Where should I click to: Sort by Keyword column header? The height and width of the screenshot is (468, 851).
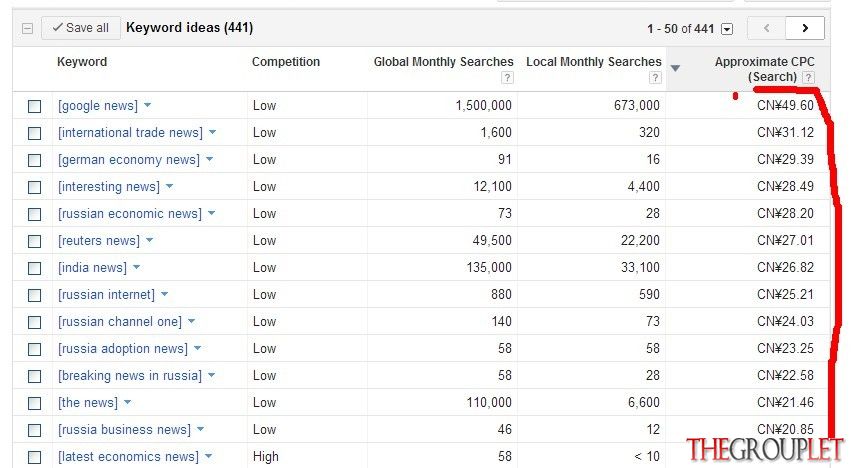coord(82,62)
